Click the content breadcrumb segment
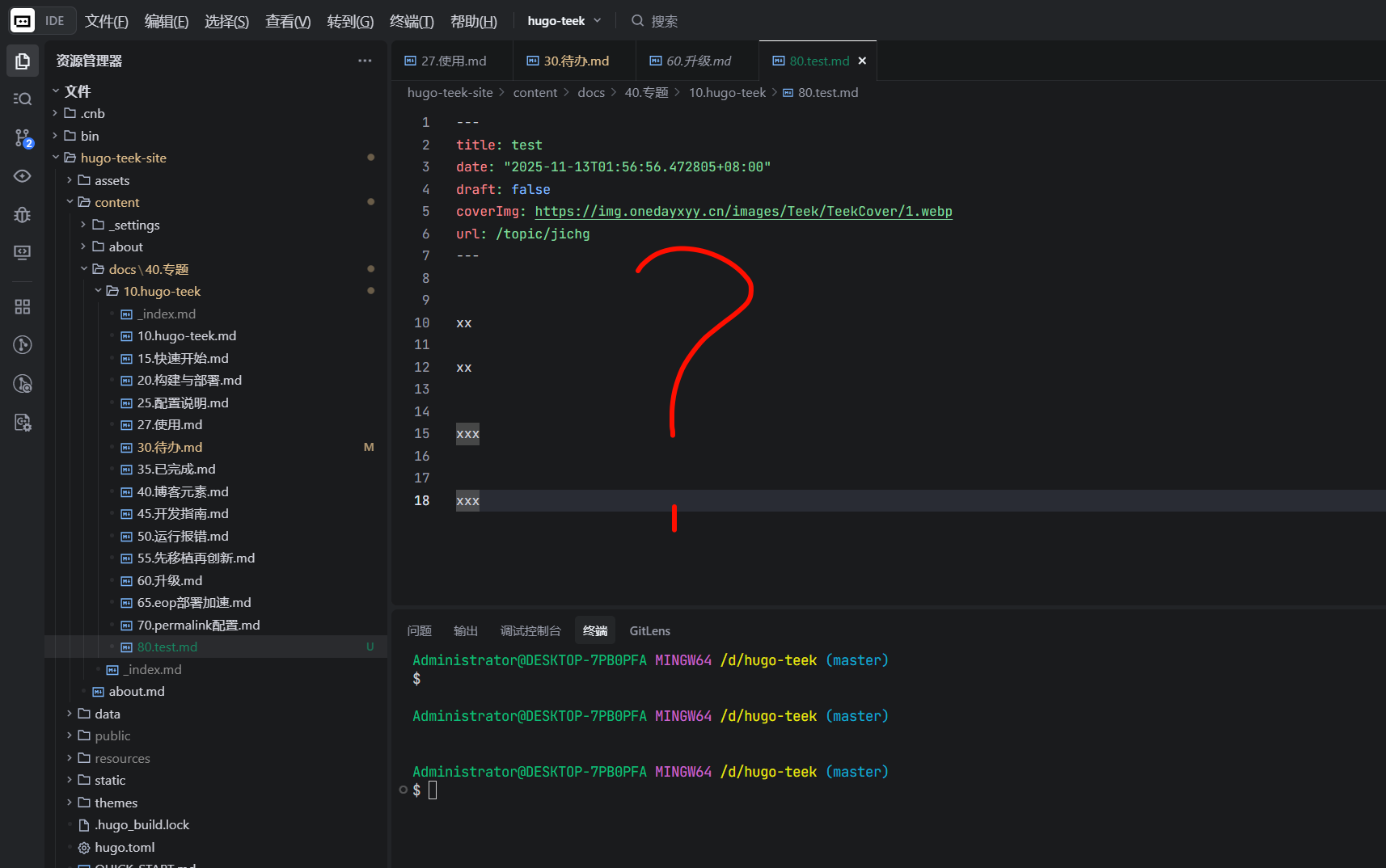The width and height of the screenshot is (1386, 868). 535,93
